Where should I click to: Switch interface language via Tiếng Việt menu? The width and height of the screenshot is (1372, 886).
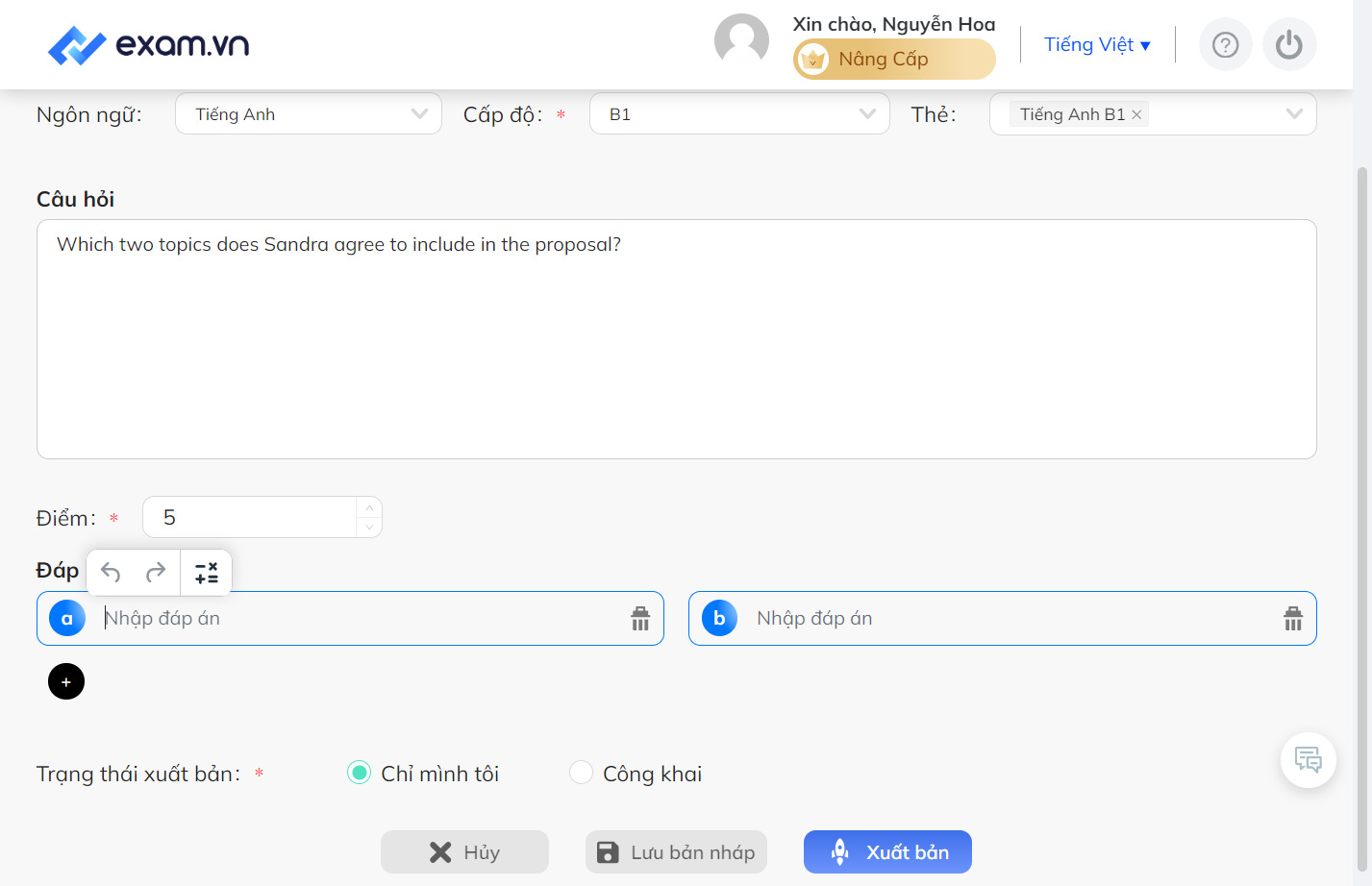tap(1097, 45)
